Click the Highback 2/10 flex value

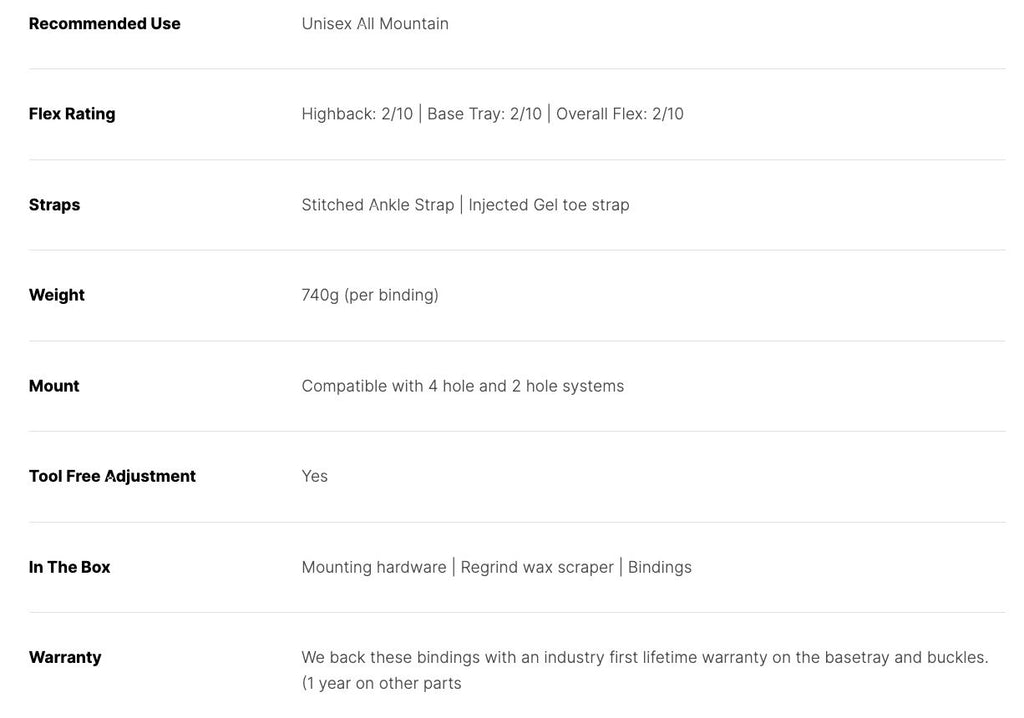(x=357, y=114)
